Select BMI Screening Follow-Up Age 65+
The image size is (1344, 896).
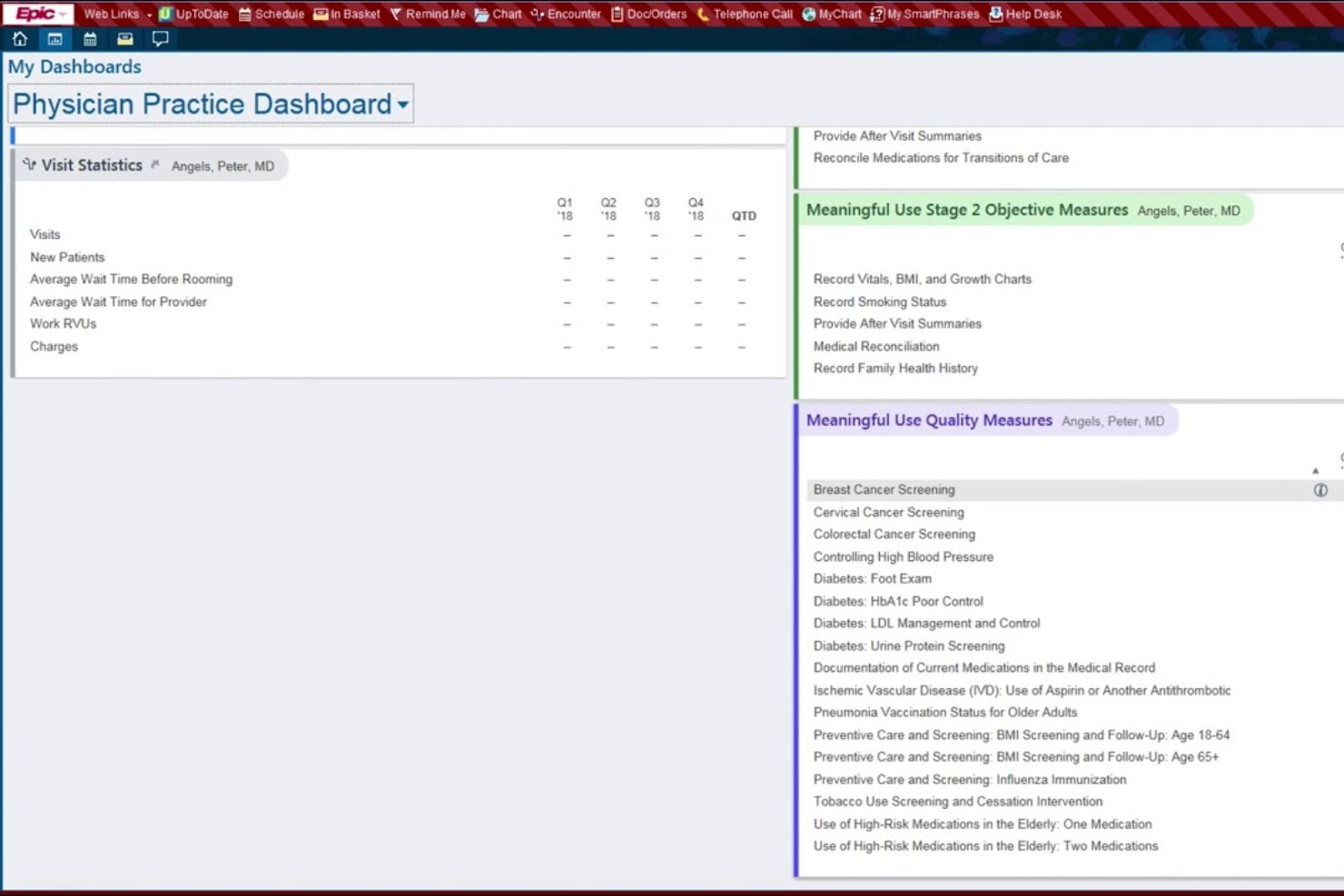click(1016, 757)
